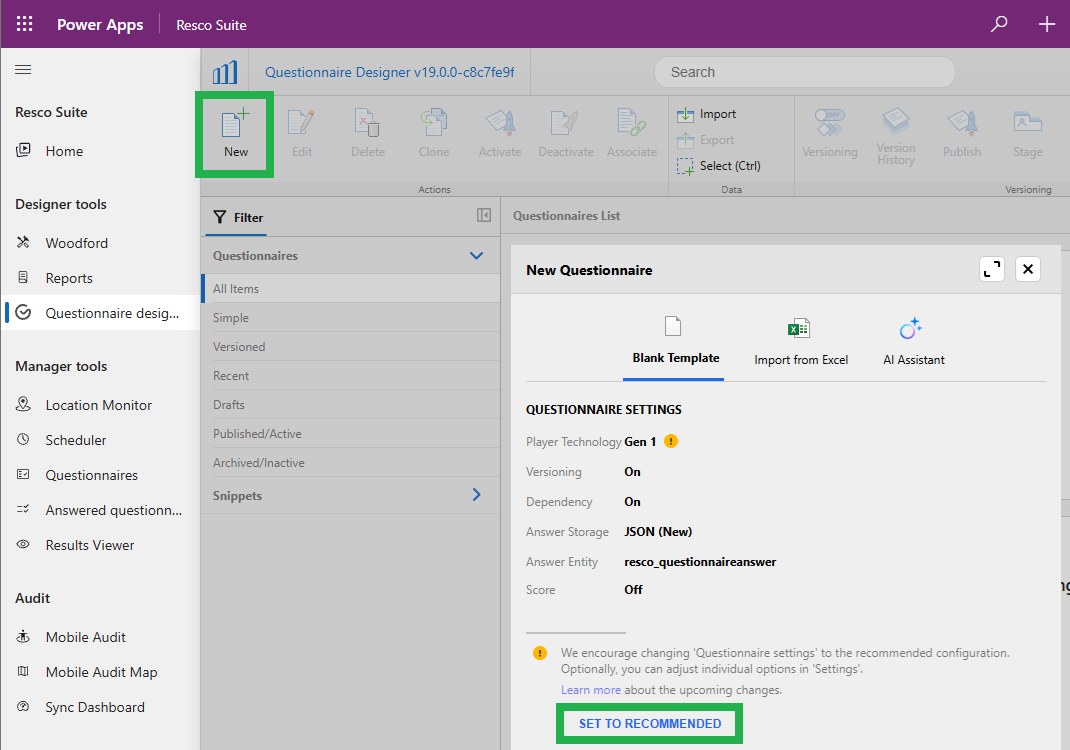The width and height of the screenshot is (1070, 750).
Task: Click Select (Ctrl) selection mode option
Action: [x=719, y=166]
